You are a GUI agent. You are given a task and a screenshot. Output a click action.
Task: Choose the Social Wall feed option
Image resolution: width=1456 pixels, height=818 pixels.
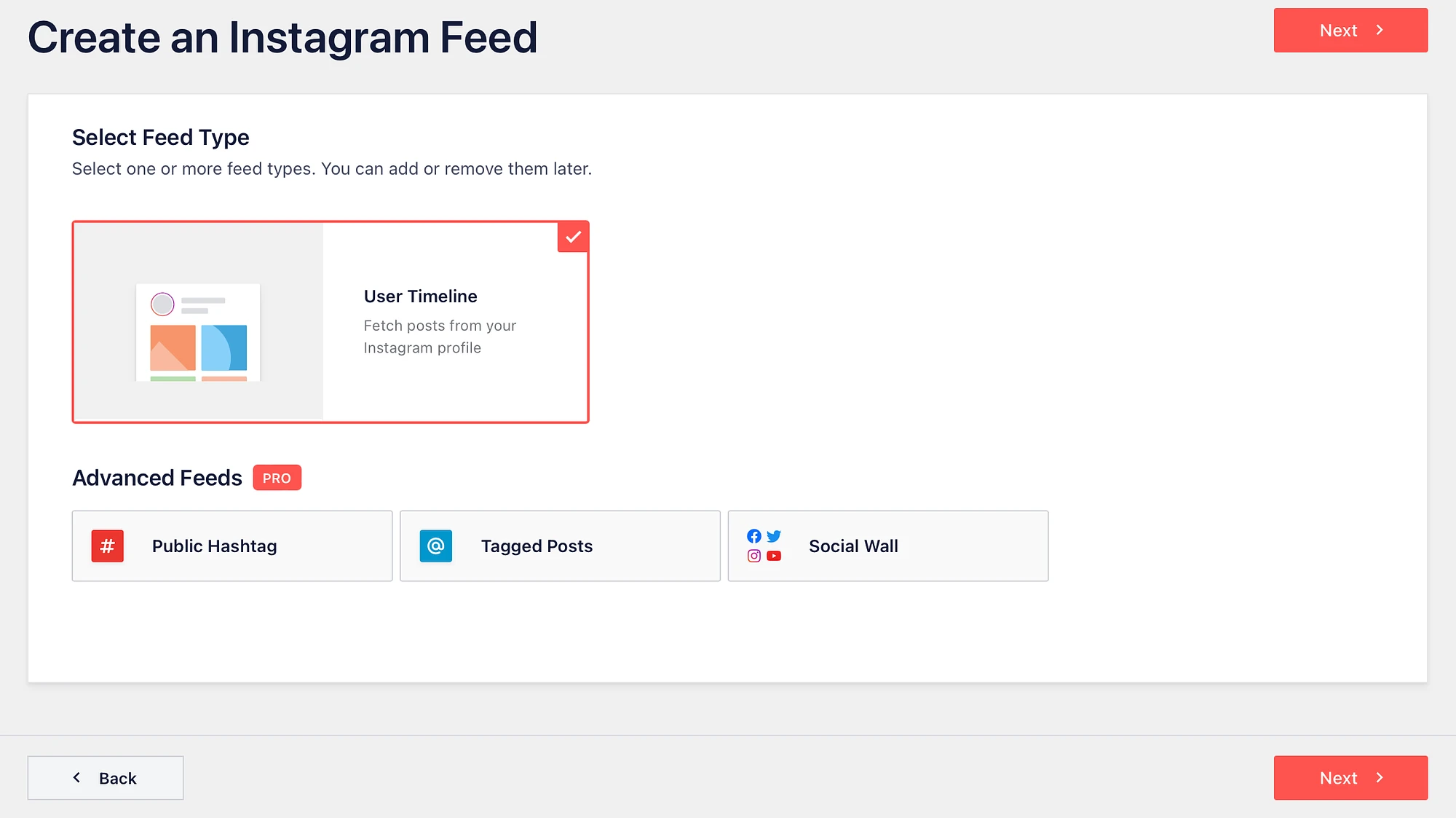click(887, 546)
